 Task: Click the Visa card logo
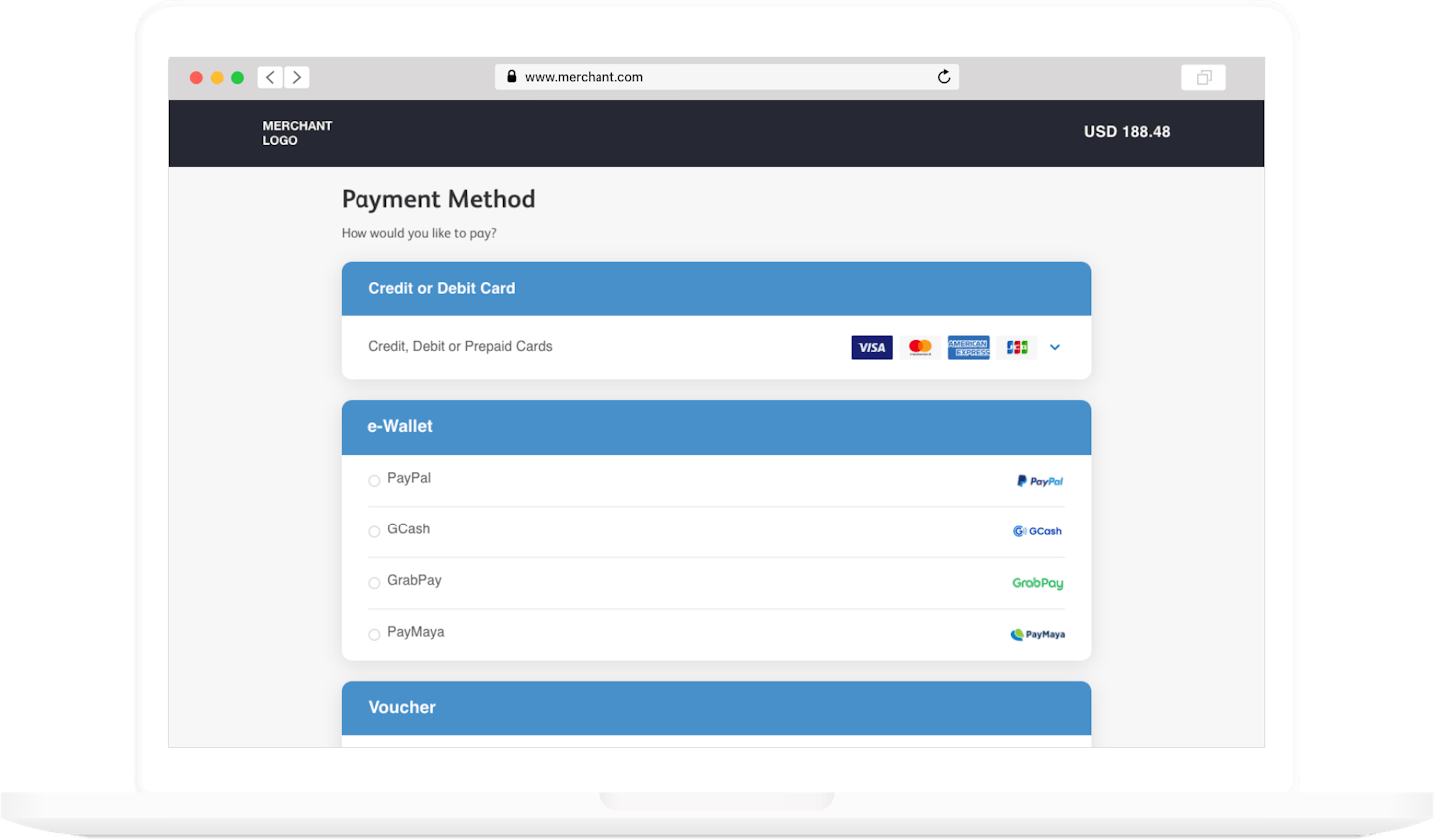[x=872, y=347]
